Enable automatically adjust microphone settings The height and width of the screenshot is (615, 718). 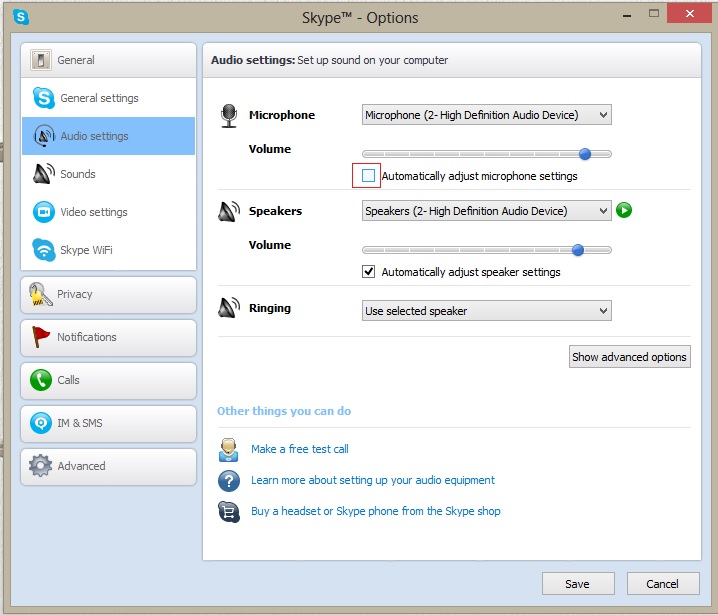pos(368,175)
